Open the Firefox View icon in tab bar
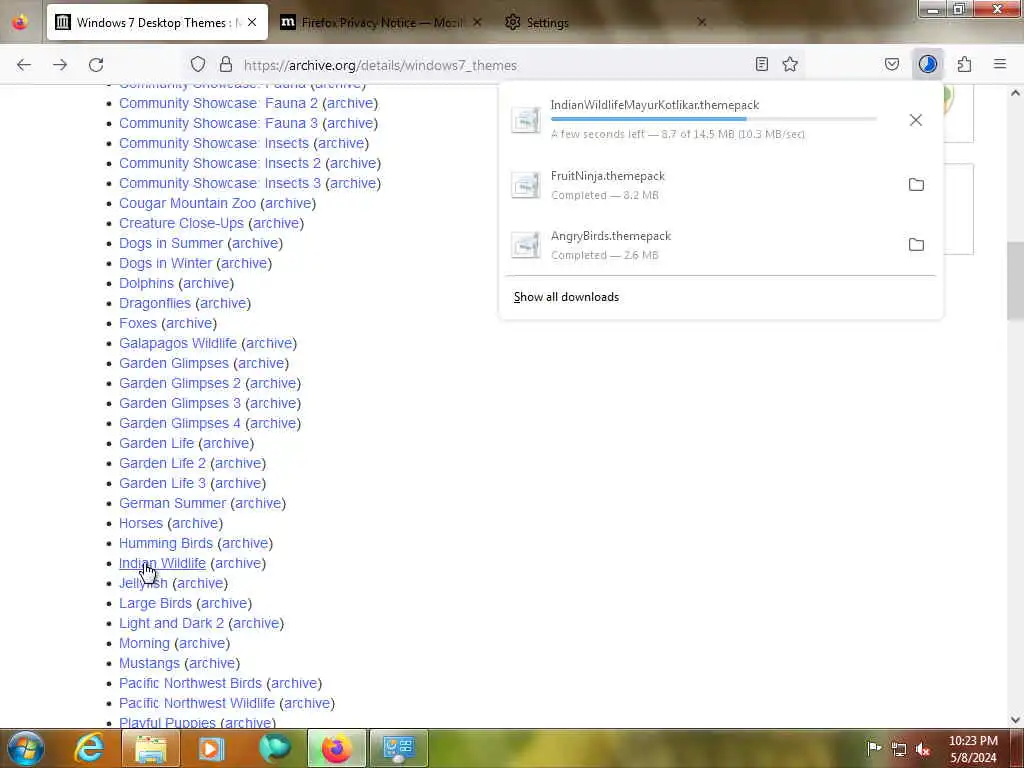 20,22
